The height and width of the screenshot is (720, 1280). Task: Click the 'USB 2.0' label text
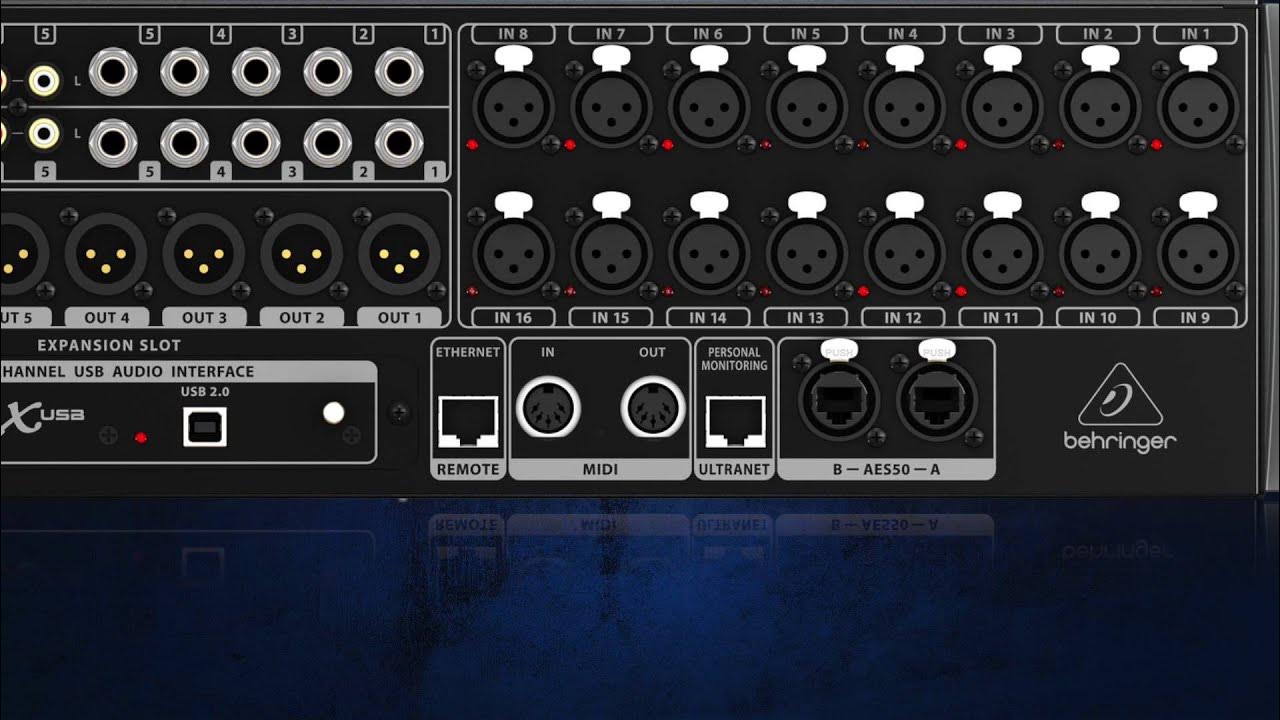point(205,391)
